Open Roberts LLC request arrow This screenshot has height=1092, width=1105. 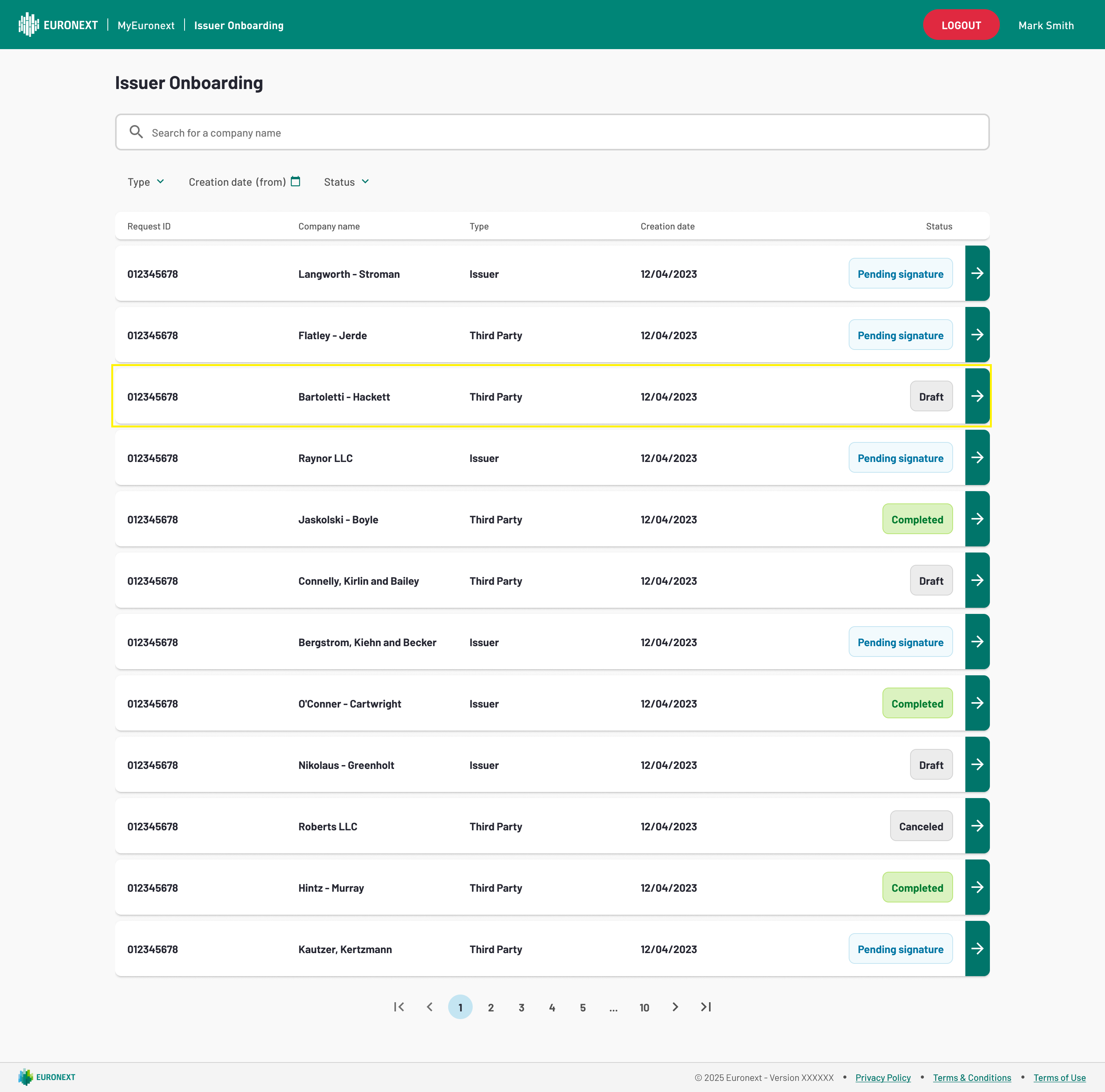click(x=977, y=826)
